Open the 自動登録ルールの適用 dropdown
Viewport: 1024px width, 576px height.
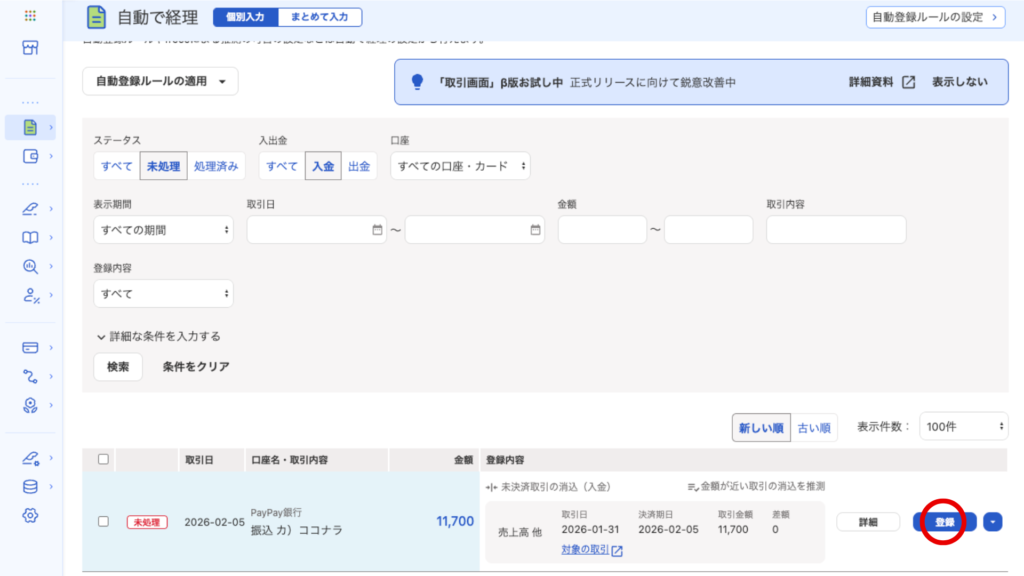(160, 81)
